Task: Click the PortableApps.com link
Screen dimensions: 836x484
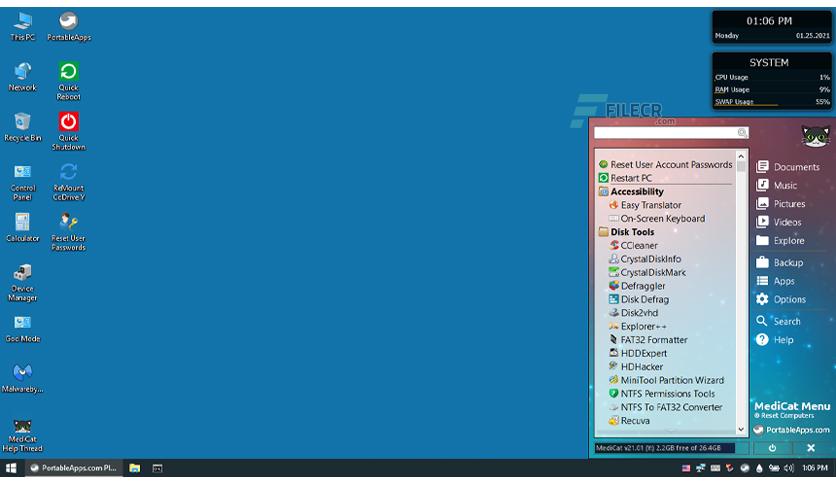Action: (792, 430)
